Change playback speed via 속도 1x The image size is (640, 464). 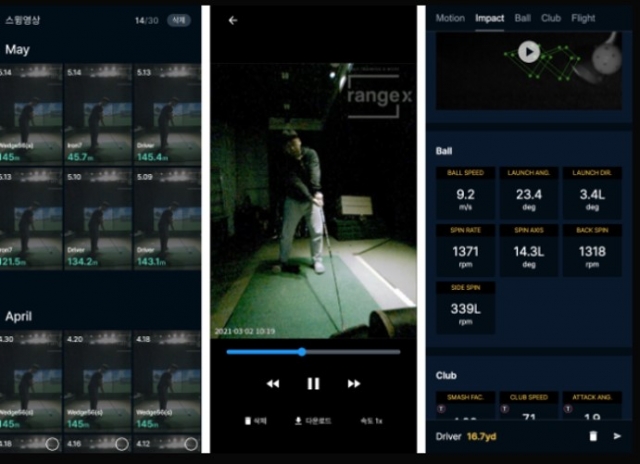tap(371, 421)
